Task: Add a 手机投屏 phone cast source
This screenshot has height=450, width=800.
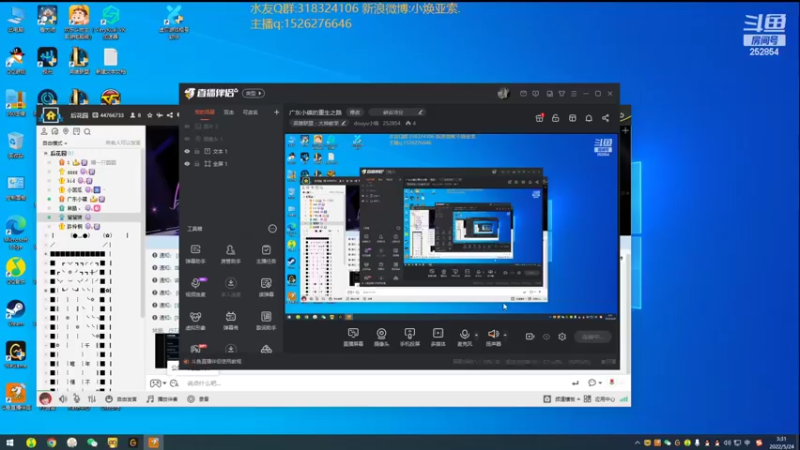Action: 410,337
